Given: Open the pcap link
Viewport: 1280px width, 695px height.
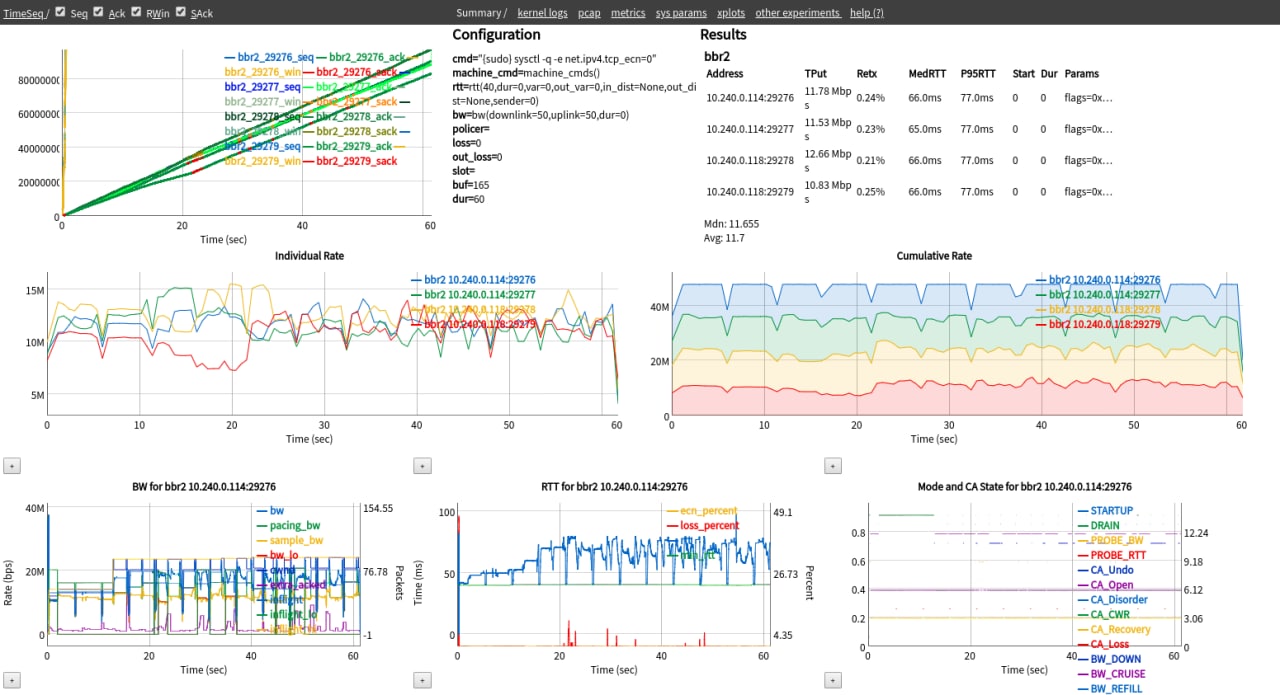Looking at the screenshot, I should coord(589,13).
